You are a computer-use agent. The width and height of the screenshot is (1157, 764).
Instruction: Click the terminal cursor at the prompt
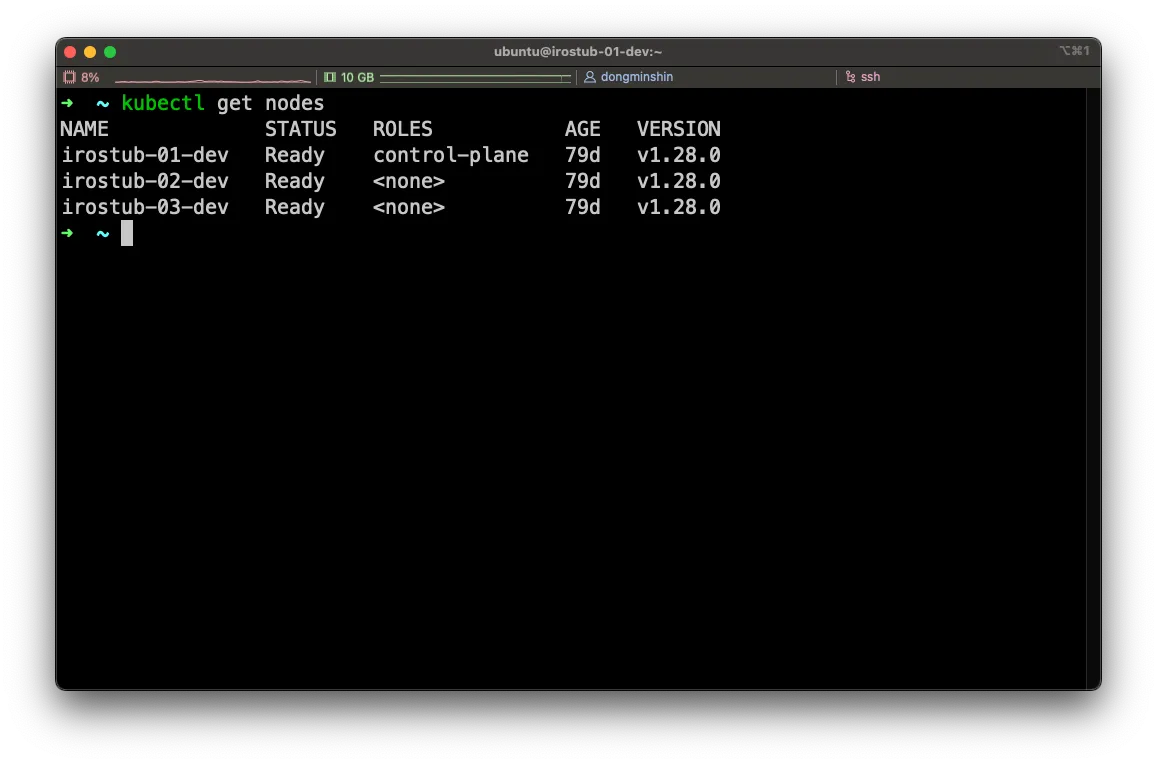click(x=127, y=233)
